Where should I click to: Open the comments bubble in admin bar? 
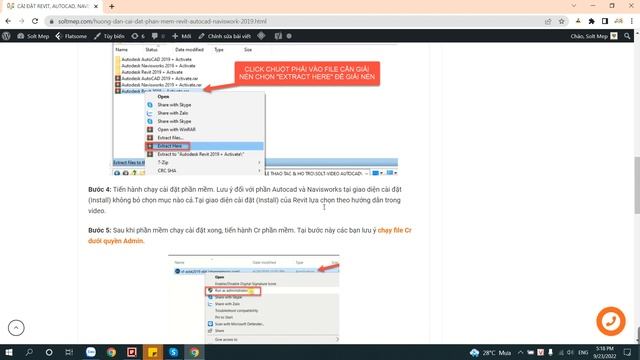click(x=158, y=36)
